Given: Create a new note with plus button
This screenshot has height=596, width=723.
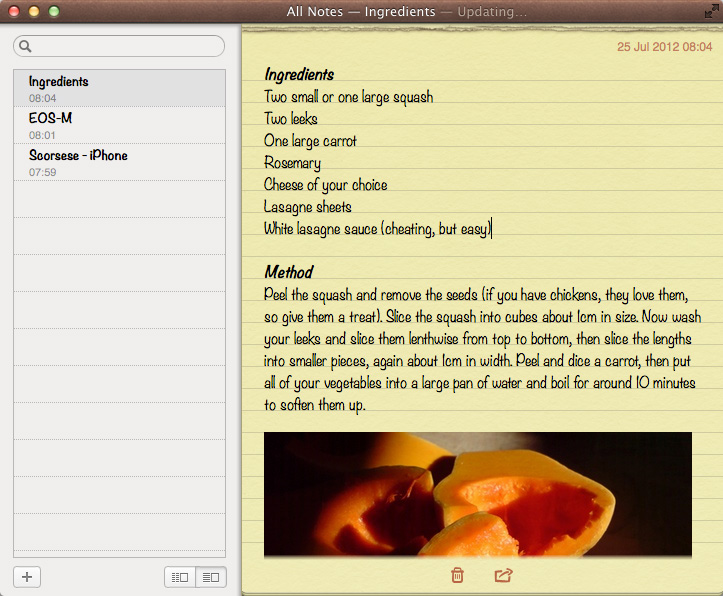Looking at the screenshot, I should click(27, 576).
